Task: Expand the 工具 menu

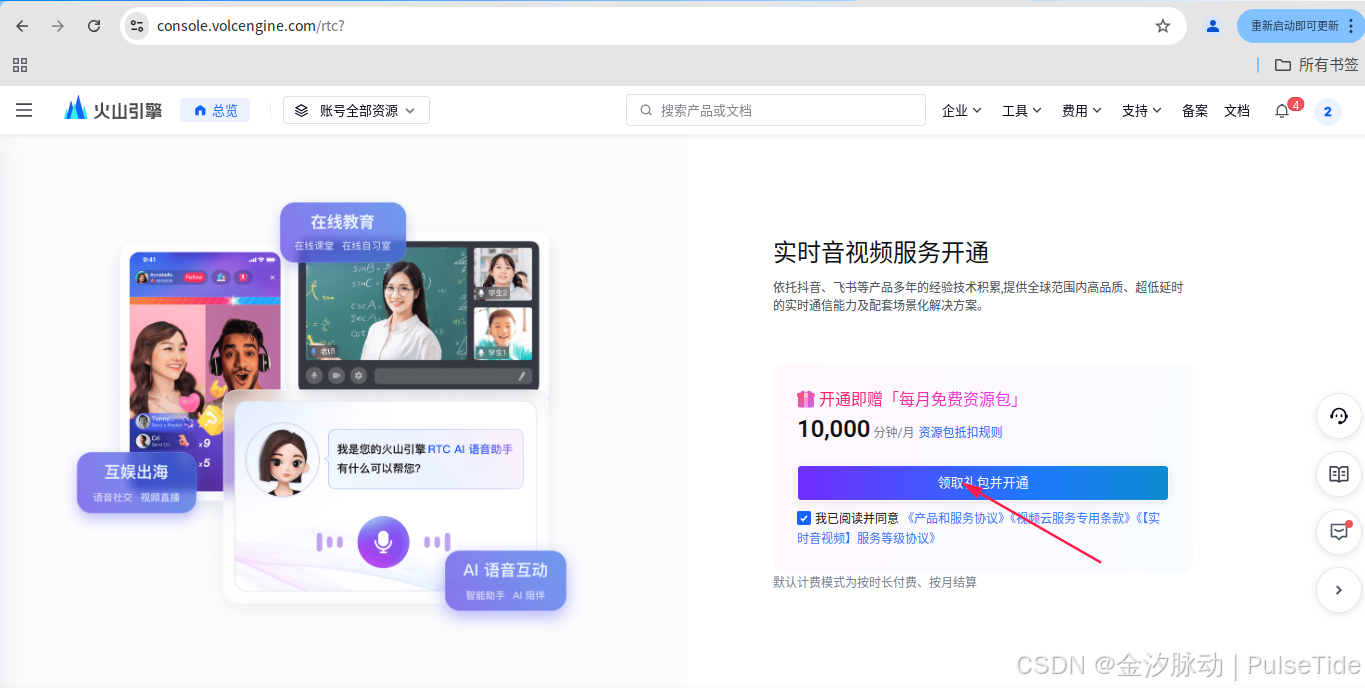Action: click(x=1022, y=111)
